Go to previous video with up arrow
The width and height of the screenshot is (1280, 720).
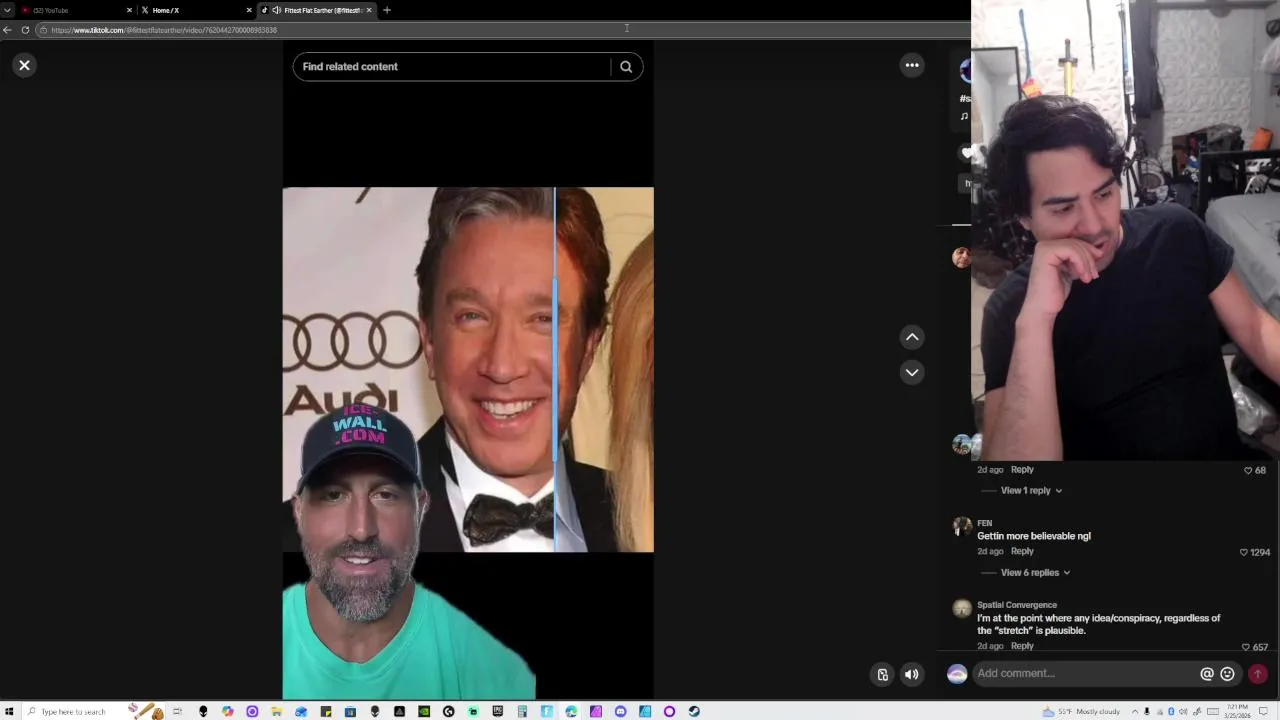[x=912, y=337]
